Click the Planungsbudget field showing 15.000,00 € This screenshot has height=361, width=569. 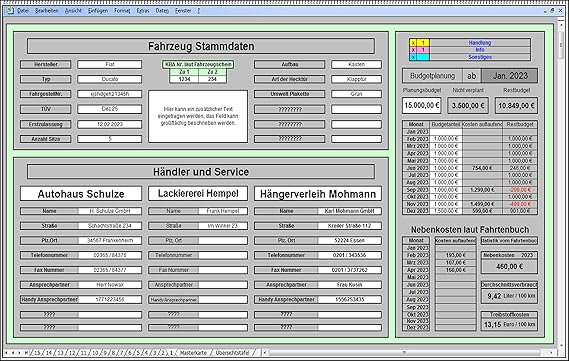[422, 106]
